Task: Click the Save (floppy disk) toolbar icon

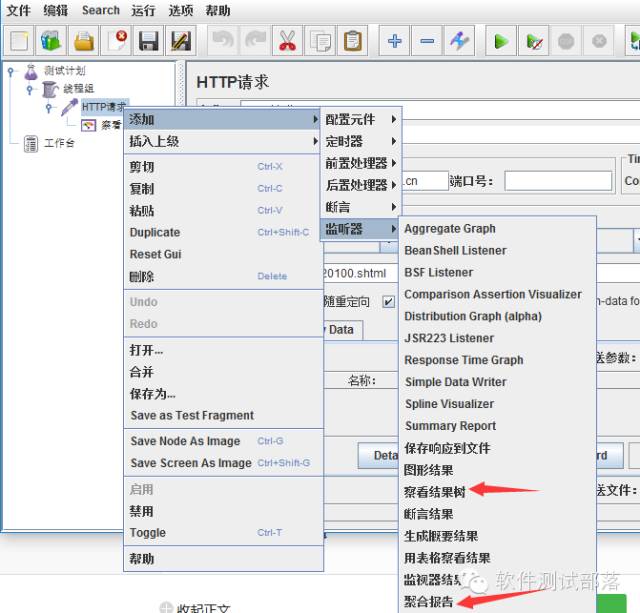Action: 149,41
